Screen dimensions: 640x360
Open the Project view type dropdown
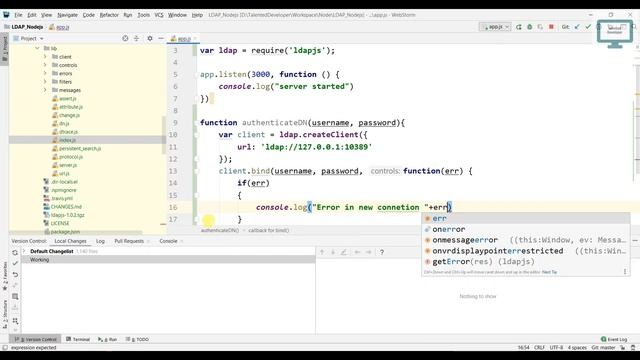tap(29, 38)
